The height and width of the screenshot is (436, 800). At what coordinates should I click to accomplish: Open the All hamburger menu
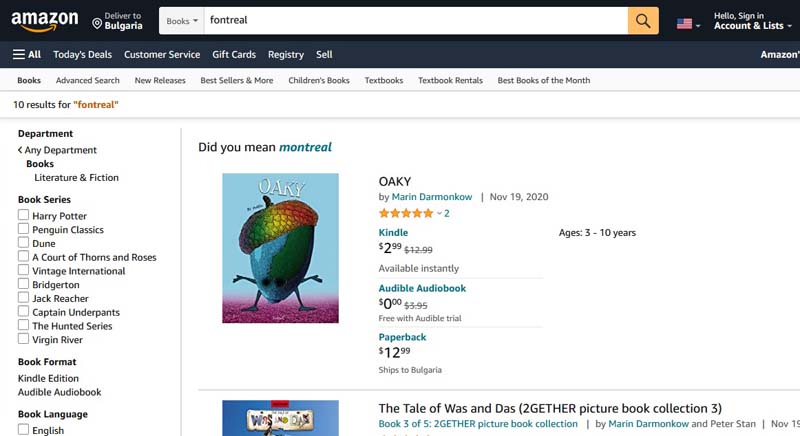click(27, 54)
